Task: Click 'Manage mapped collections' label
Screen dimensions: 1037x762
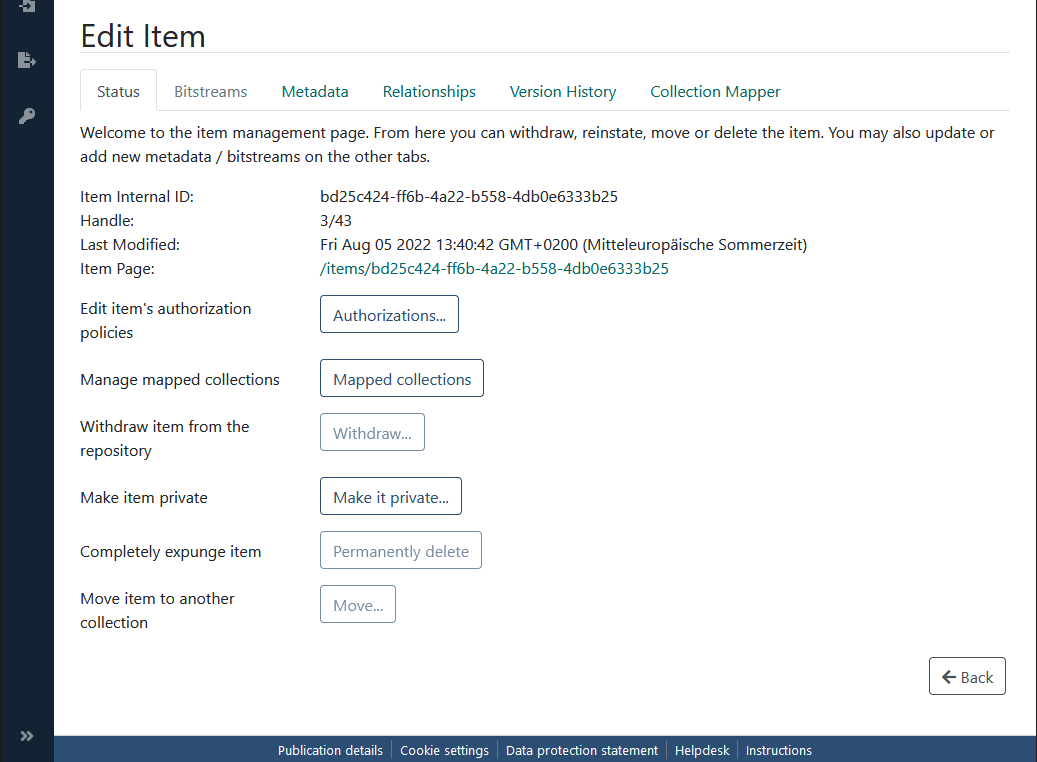Action: tap(180, 380)
